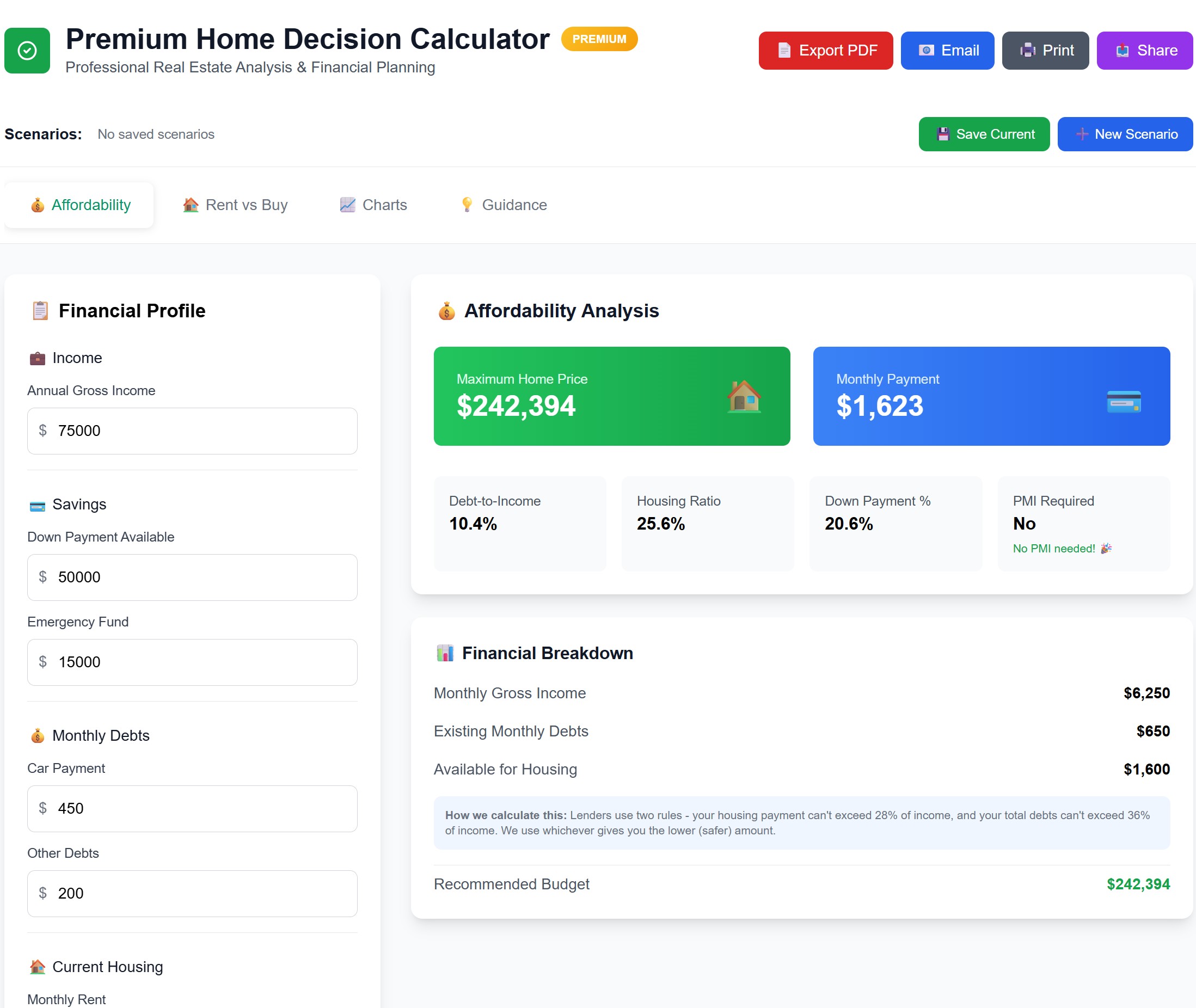The width and height of the screenshot is (1196, 1008).
Task: Click the New Scenario button
Action: point(1125,134)
